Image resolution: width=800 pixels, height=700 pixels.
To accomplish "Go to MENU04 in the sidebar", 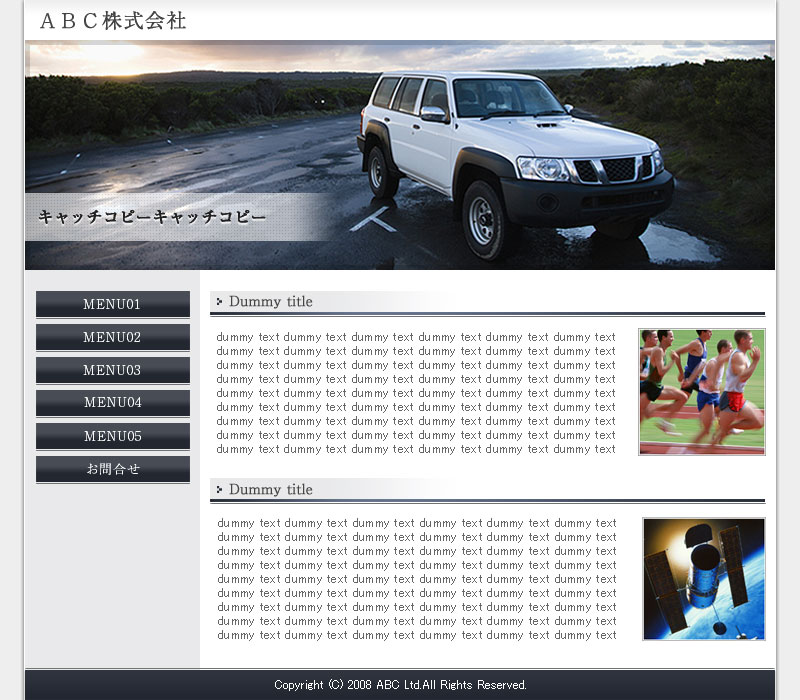I will point(113,403).
